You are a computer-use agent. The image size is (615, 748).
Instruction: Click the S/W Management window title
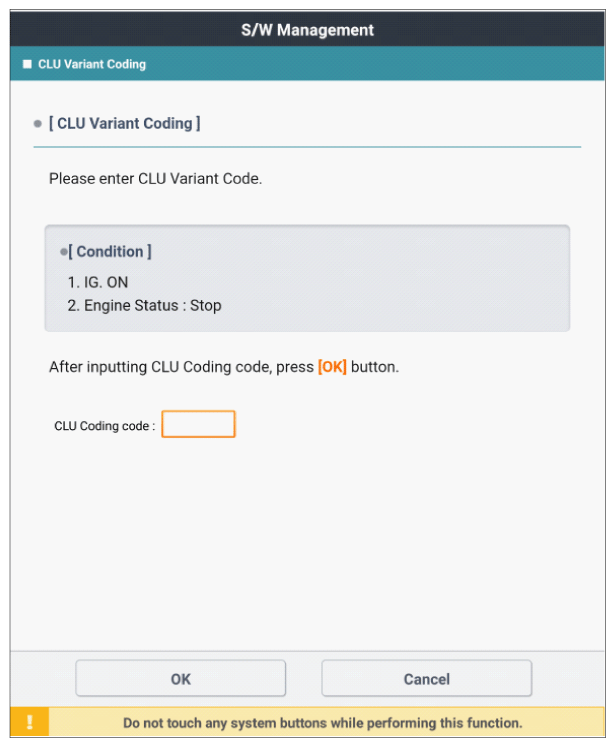(307, 30)
